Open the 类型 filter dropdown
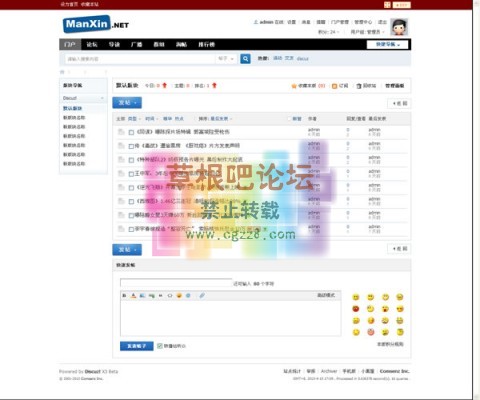The width and height of the screenshot is (480, 400). tap(134, 119)
